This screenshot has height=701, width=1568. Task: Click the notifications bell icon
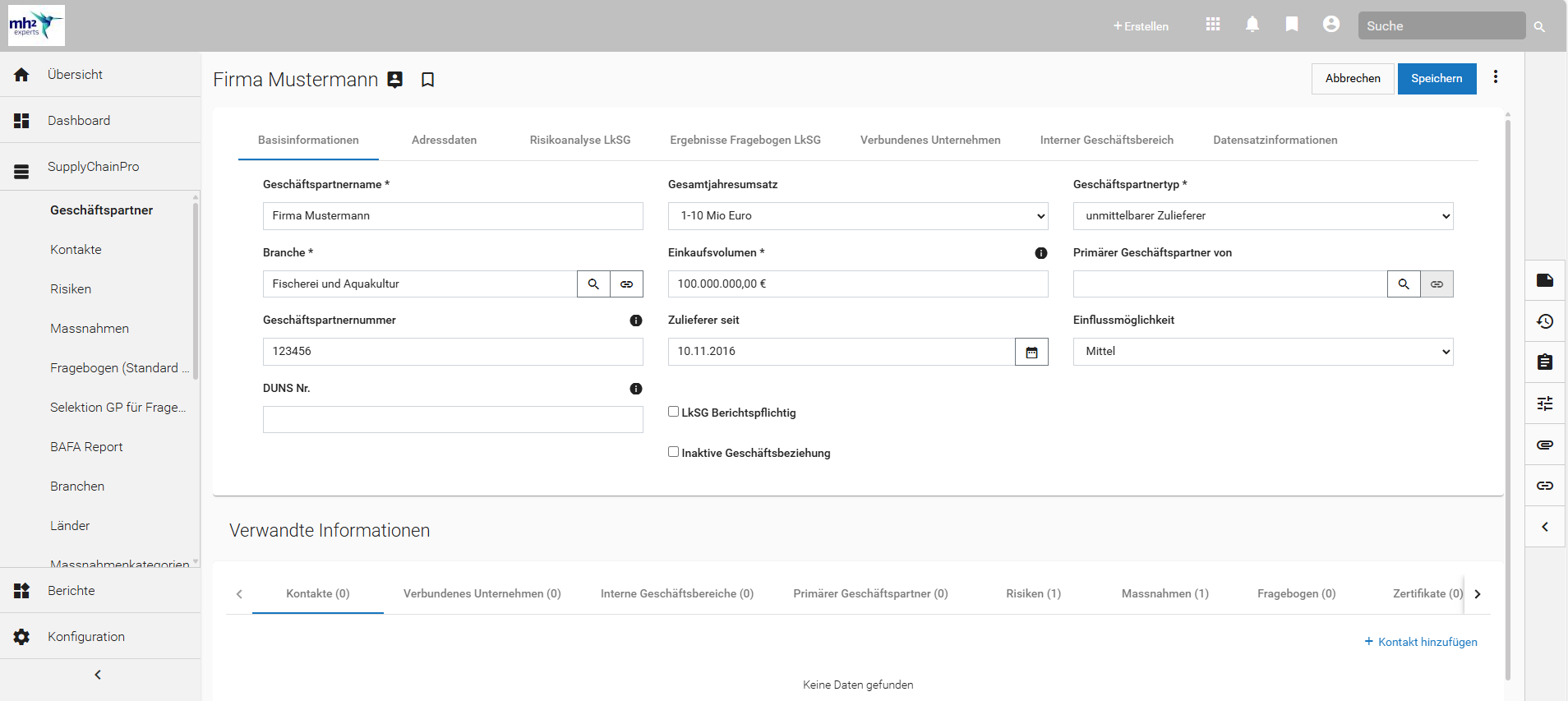pyautogui.click(x=1252, y=25)
